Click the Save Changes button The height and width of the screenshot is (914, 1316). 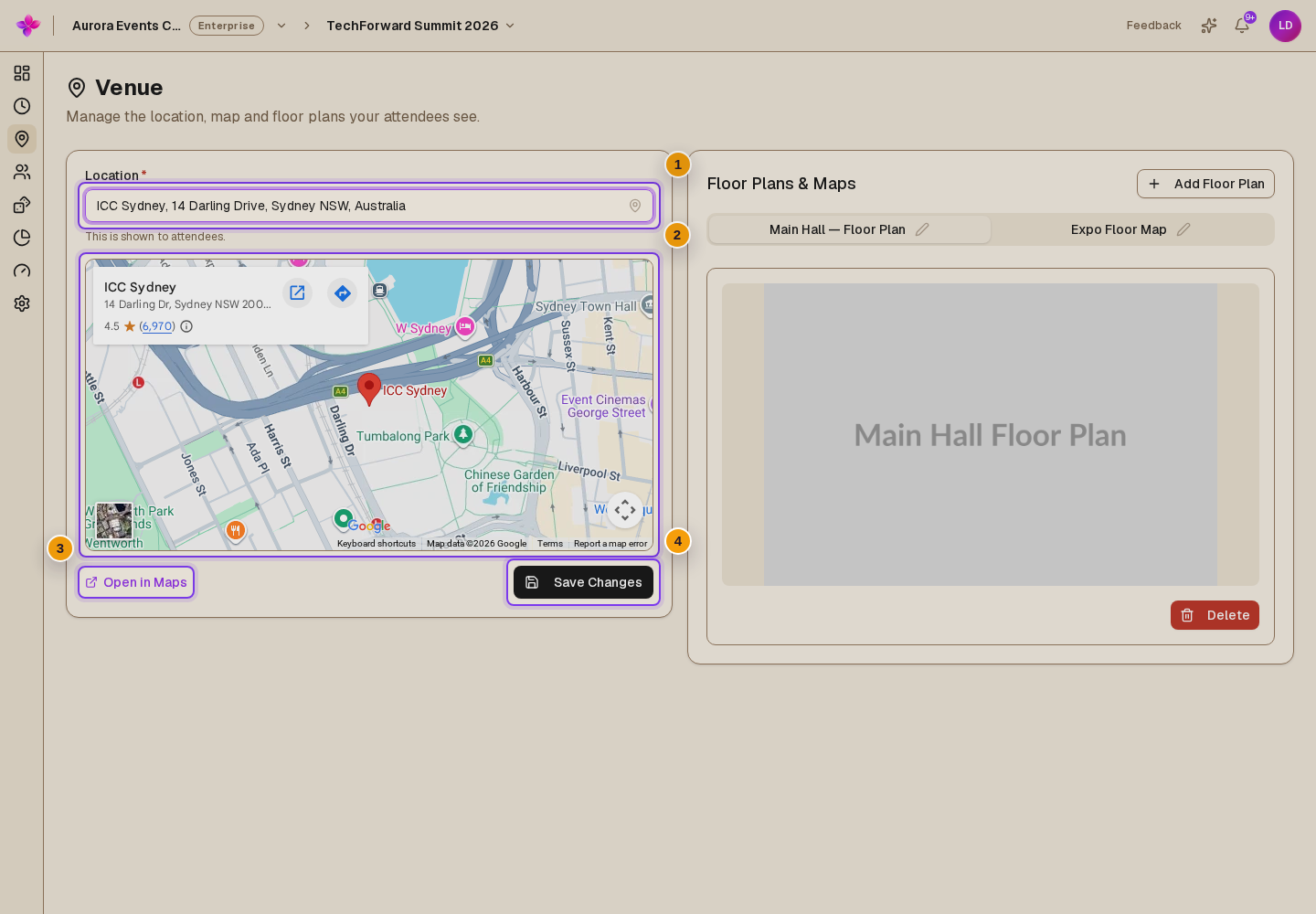[583, 582]
